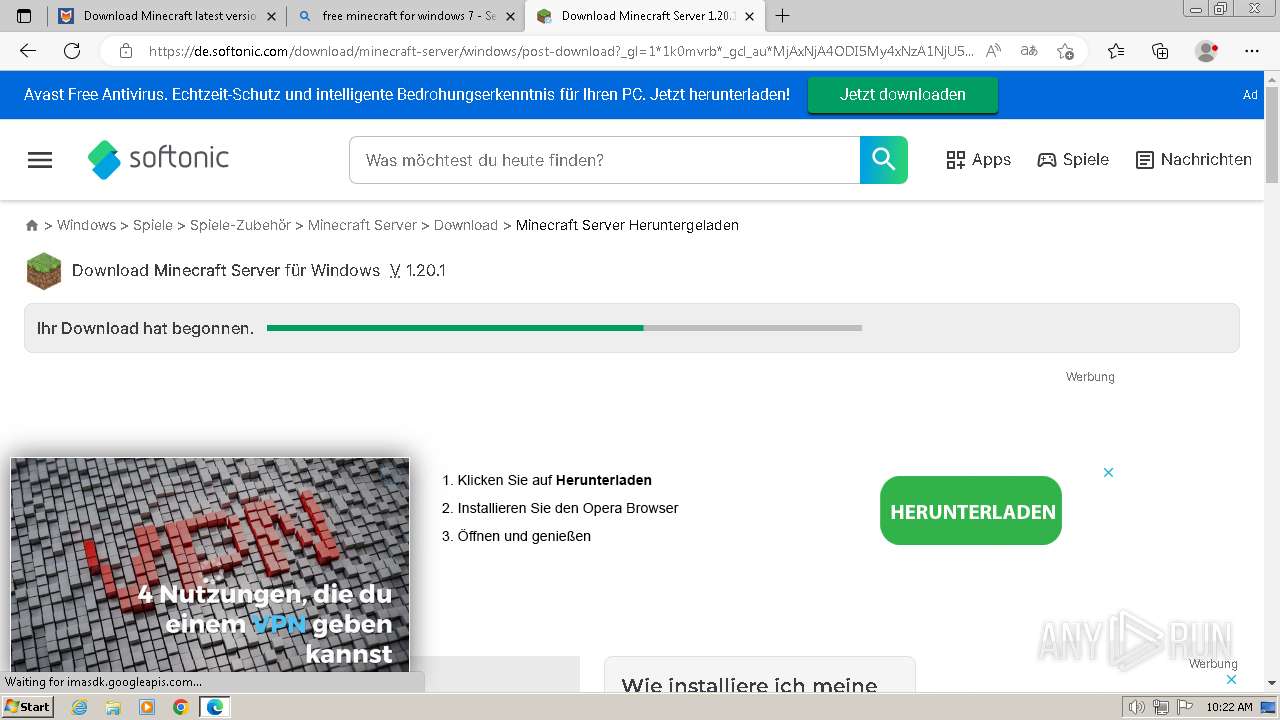The width and height of the screenshot is (1280, 720).
Task: Follow the Download breadcrumb link
Action: [x=466, y=225]
